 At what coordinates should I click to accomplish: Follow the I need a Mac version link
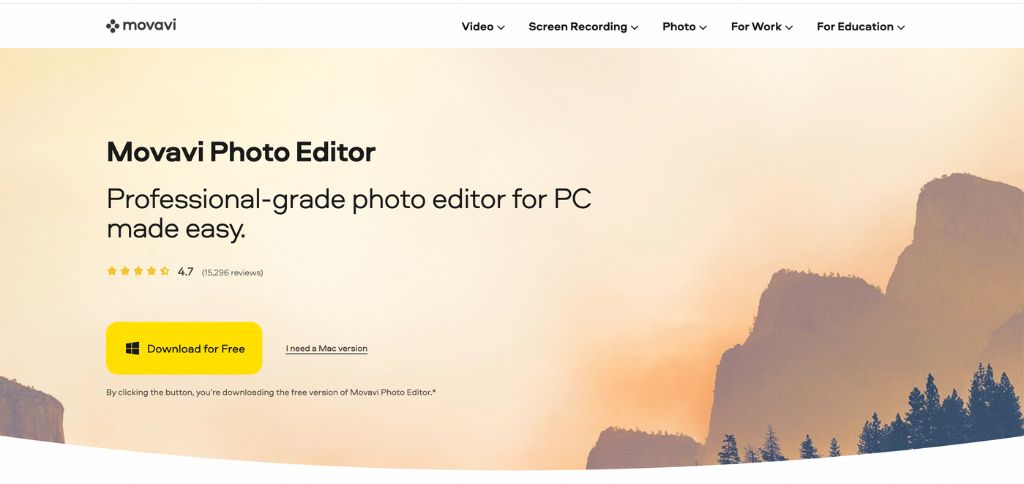coord(327,349)
